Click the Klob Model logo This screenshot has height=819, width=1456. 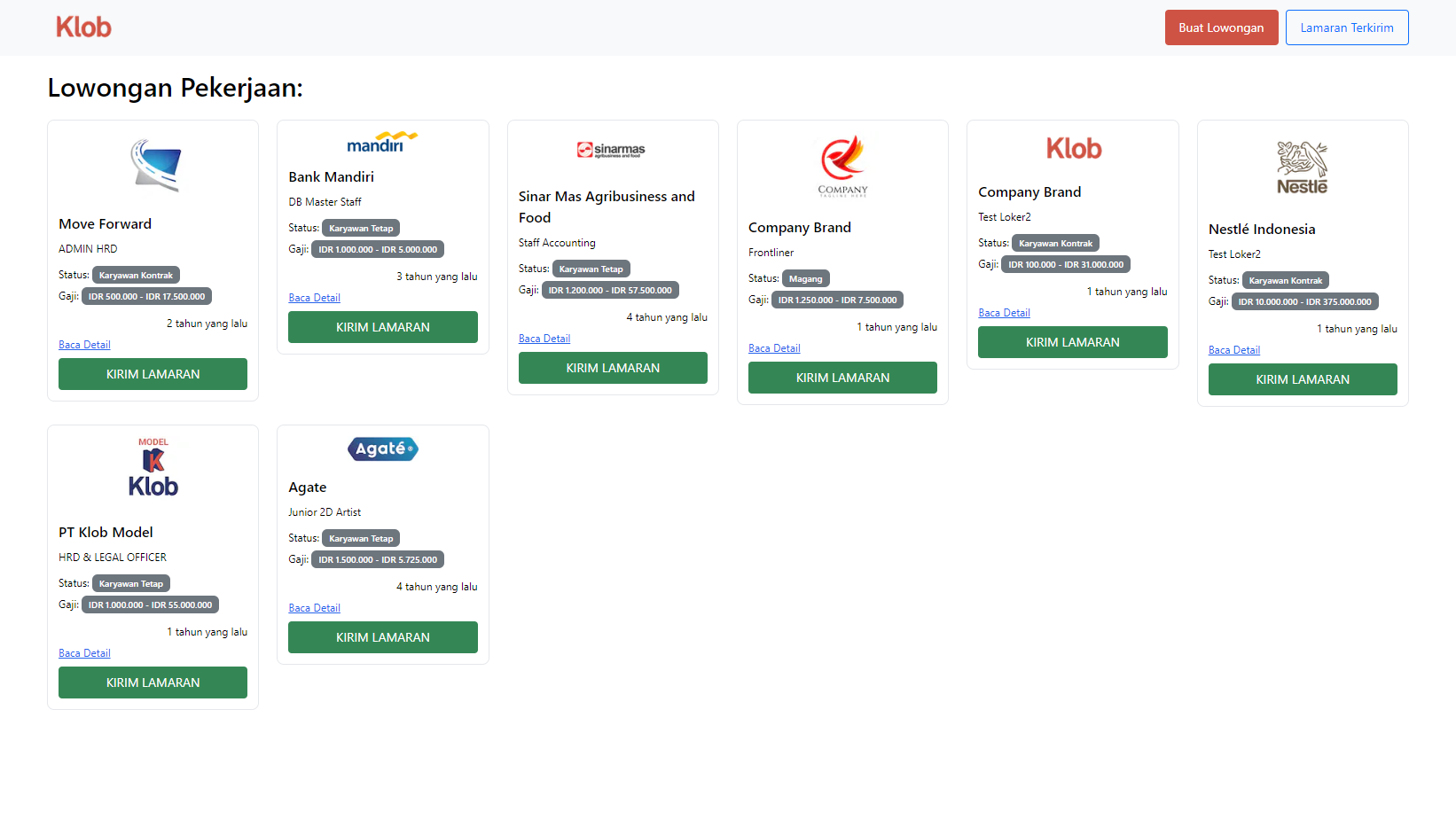tap(153, 467)
